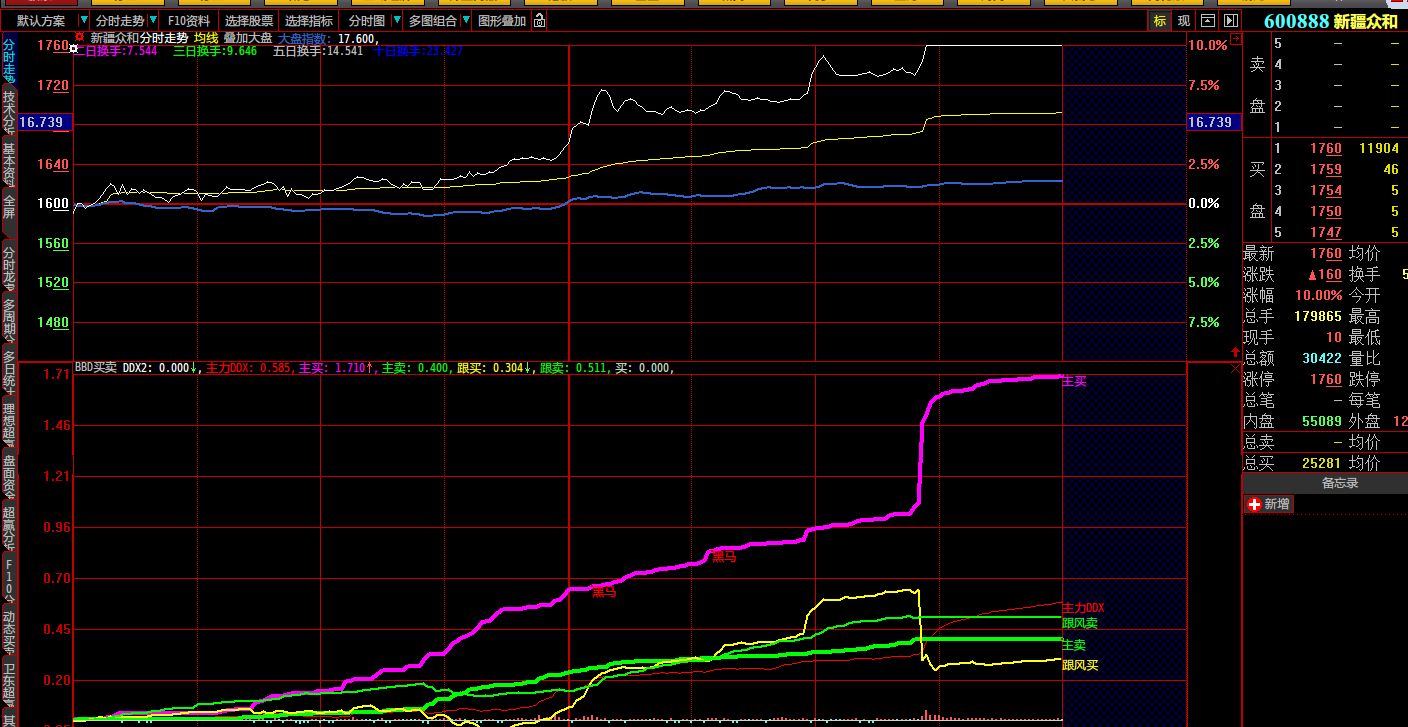Screen dimensions: 1408x727
Task: Open the red gear icon beside 新疆众和分时走势
Action: pyautogui.click(x=80, y=38)
